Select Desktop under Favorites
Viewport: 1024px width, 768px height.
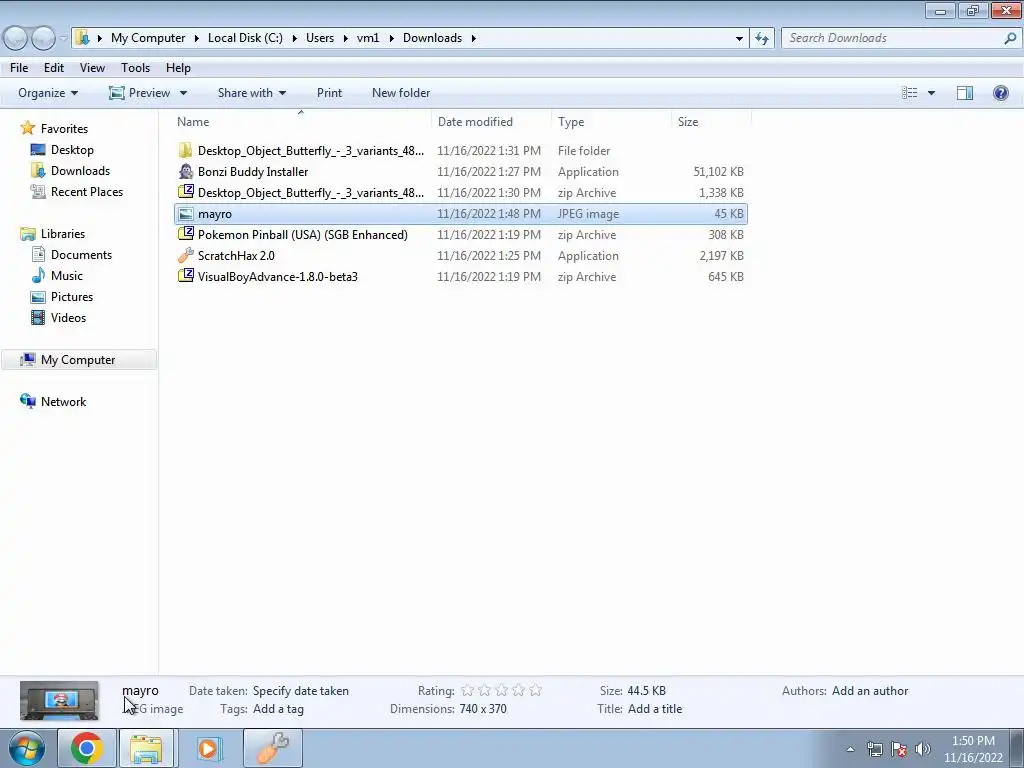tap(72, 150)
